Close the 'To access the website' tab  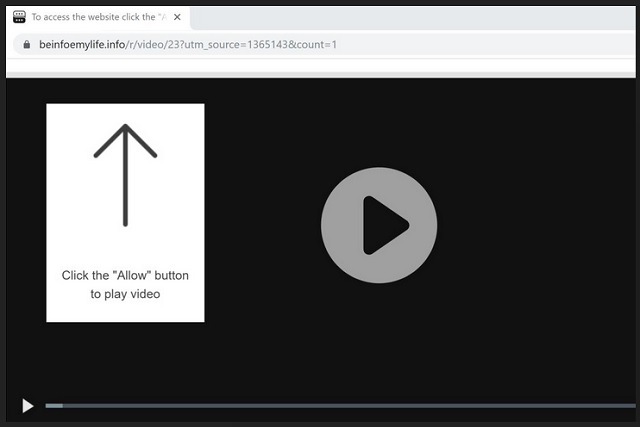[177, 17]
